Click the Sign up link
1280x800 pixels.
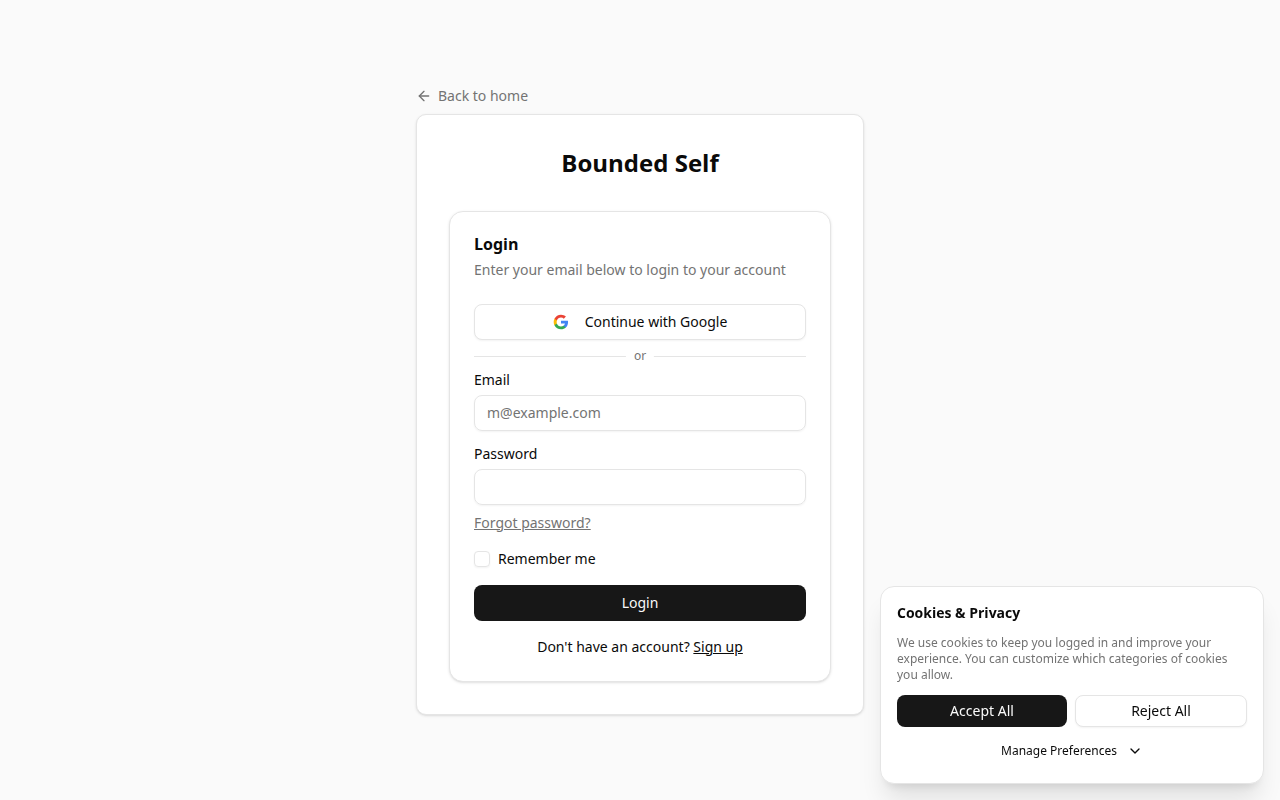coord(718,647)
